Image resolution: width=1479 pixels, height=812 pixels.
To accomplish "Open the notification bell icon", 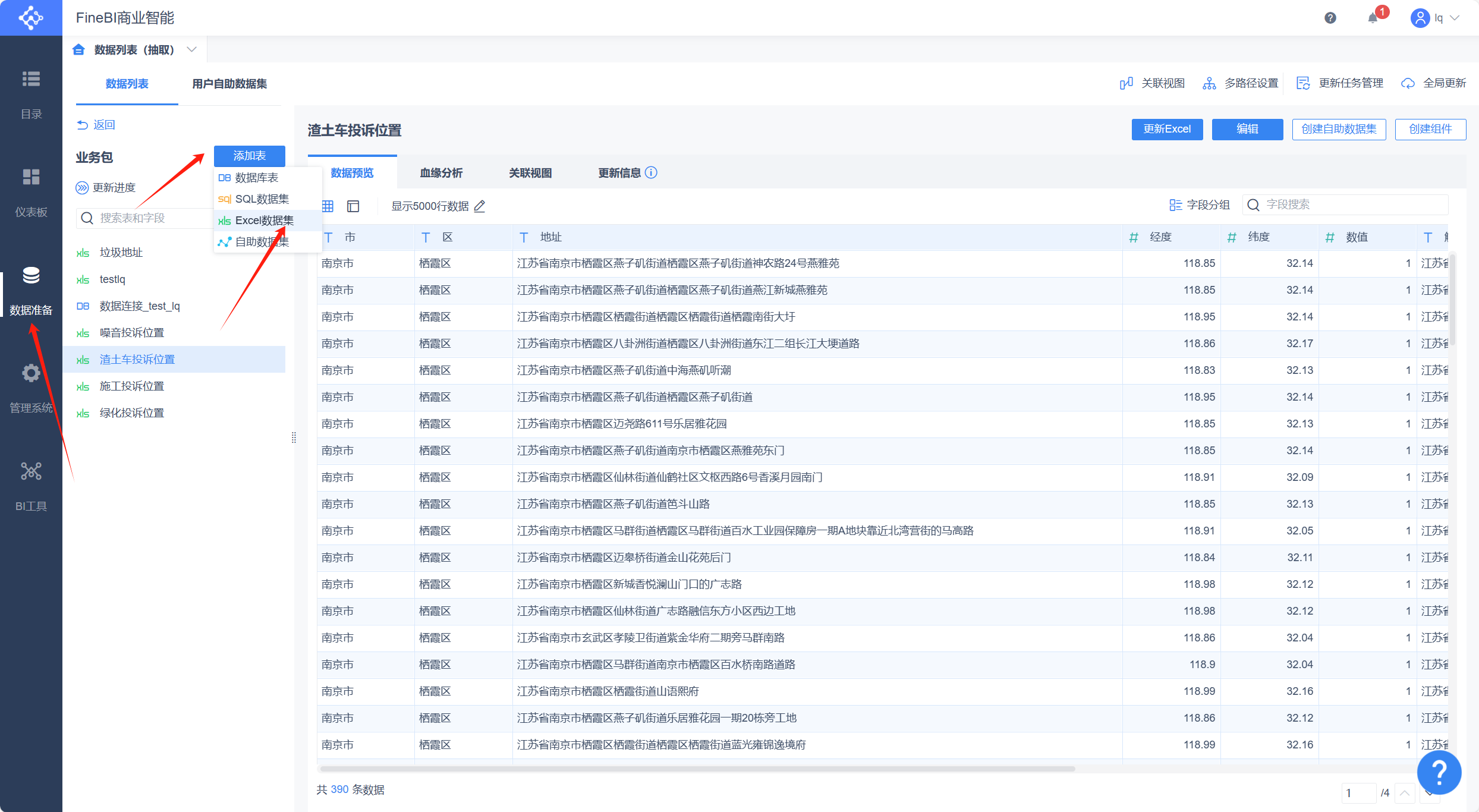I will coord(1373,18).
